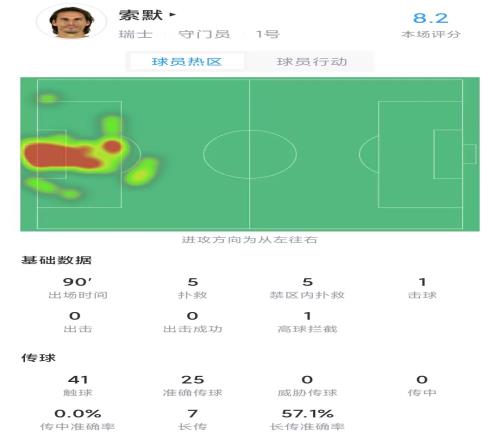Select the 本场评分 label
500x440 pixels.
point(430,34)
